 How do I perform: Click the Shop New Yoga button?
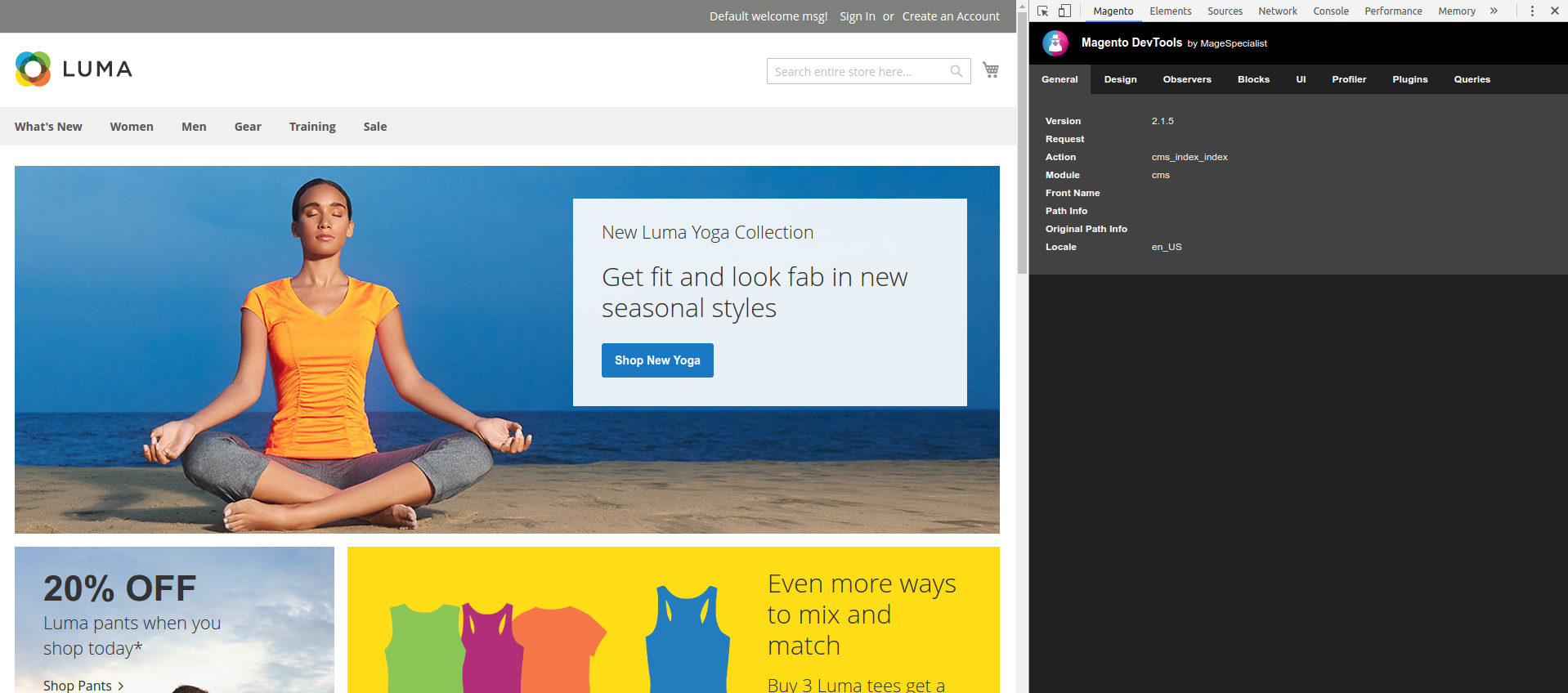(x=657, y=360)
